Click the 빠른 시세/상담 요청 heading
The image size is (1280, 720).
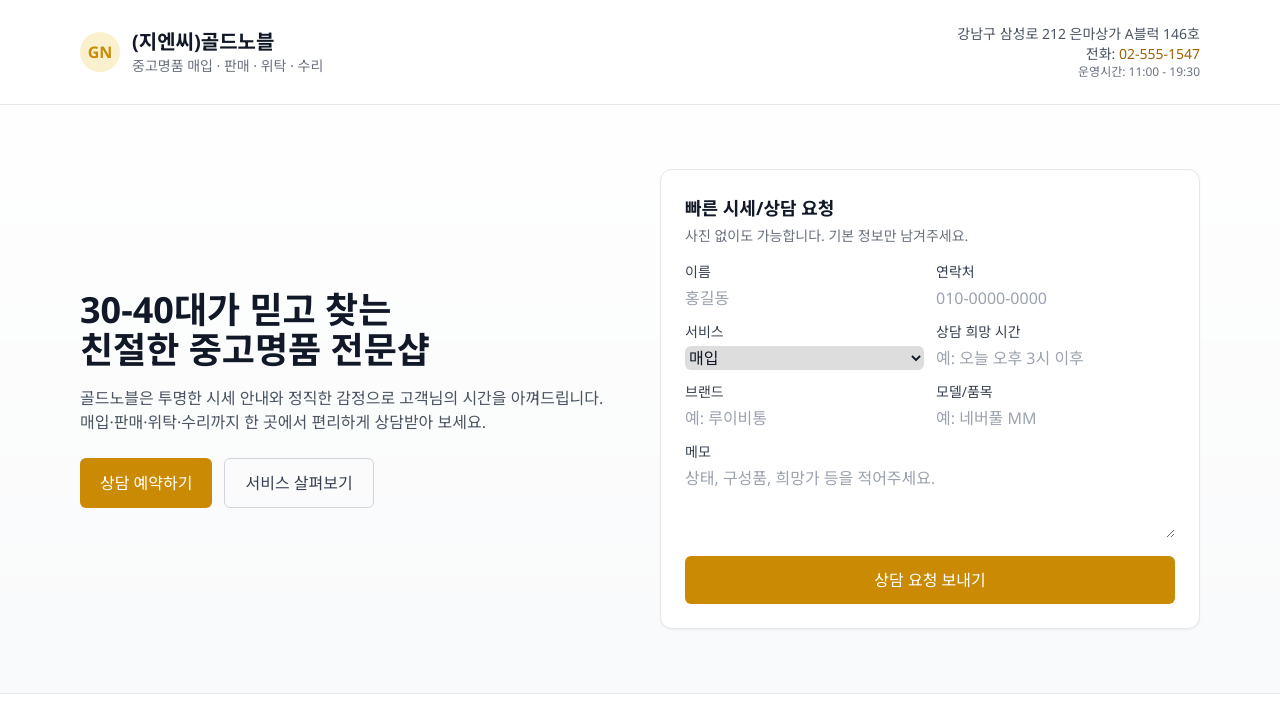pos(759,208)
